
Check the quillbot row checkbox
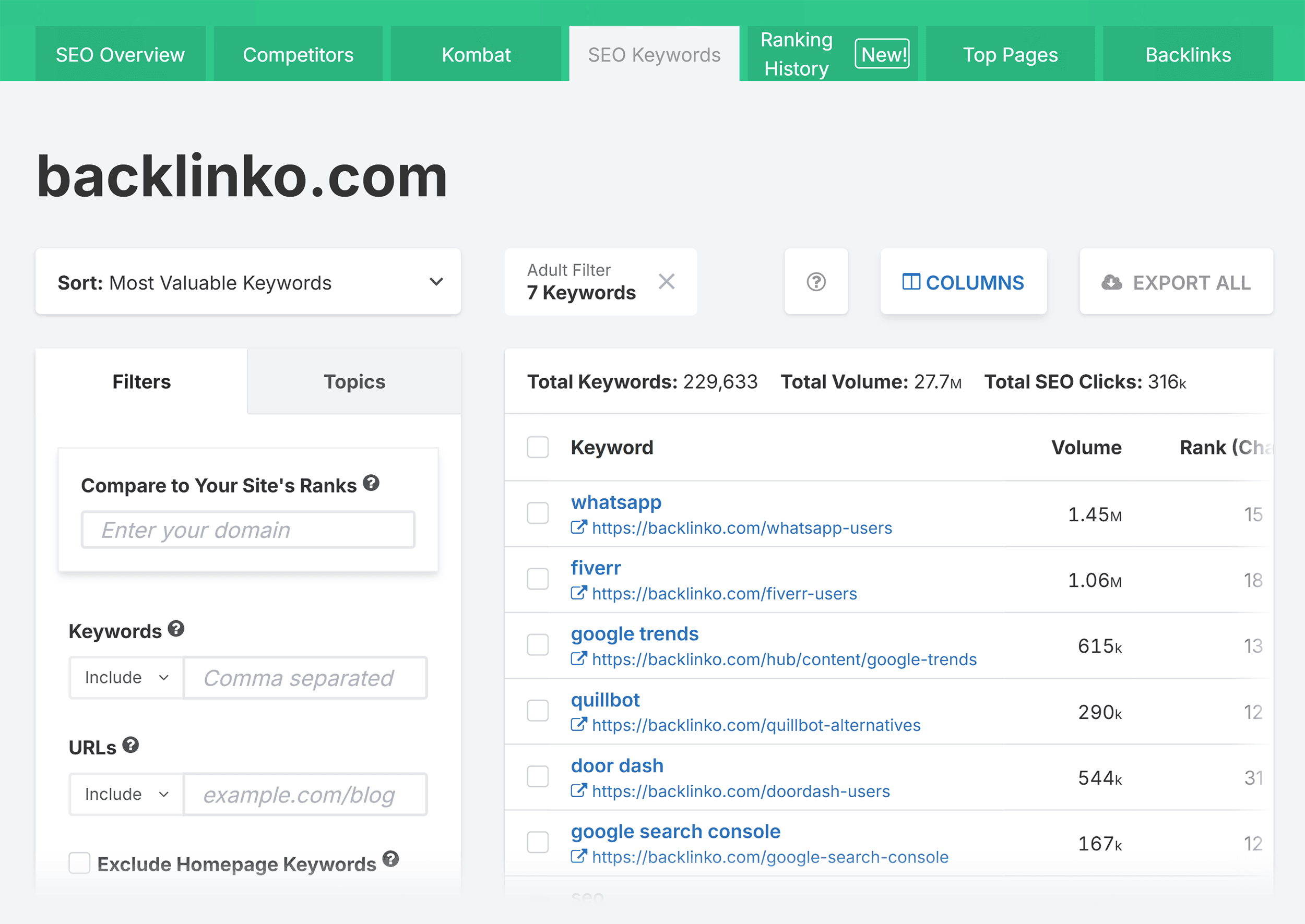click(538, 711)
